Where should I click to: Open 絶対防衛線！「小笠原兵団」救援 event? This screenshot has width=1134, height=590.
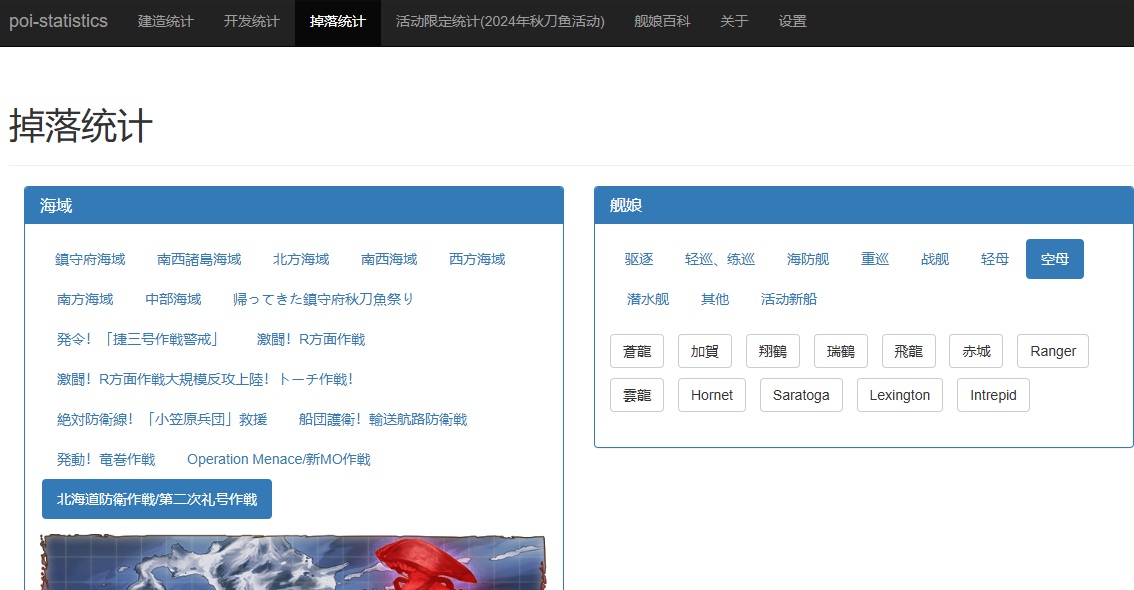click(162, 419)
